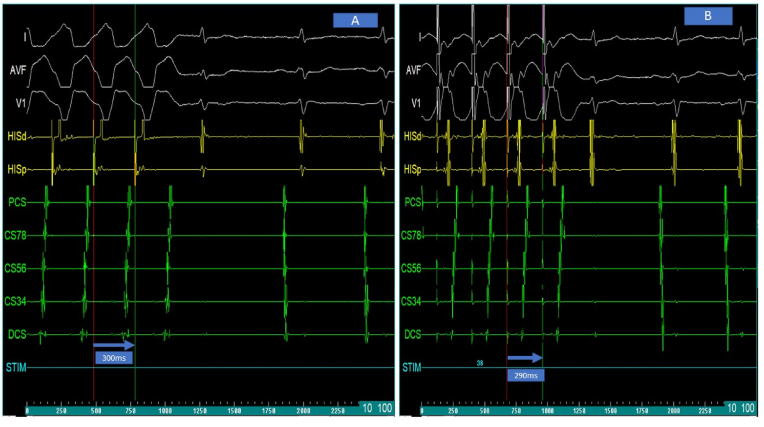Select V1 channel label in panel B
Image resolution: width=764 pixels, height=427 pixels.
tap(416, 103)
